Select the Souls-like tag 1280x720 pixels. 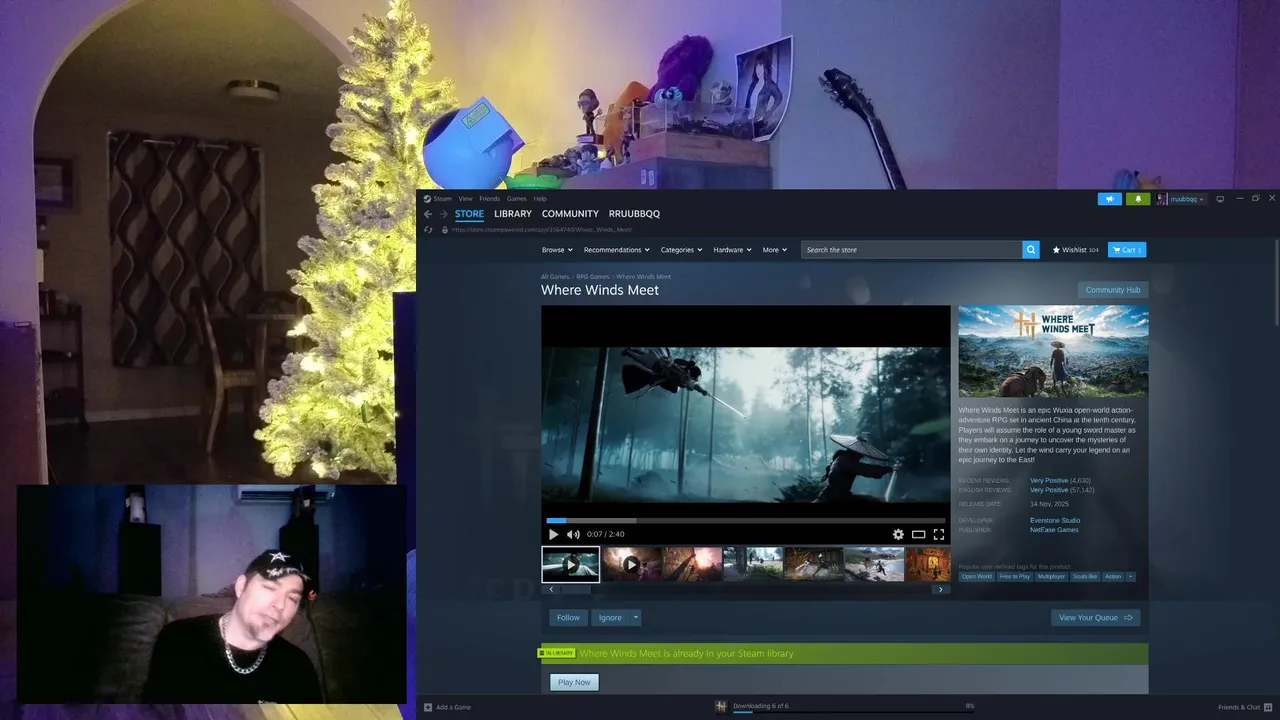1085,576
